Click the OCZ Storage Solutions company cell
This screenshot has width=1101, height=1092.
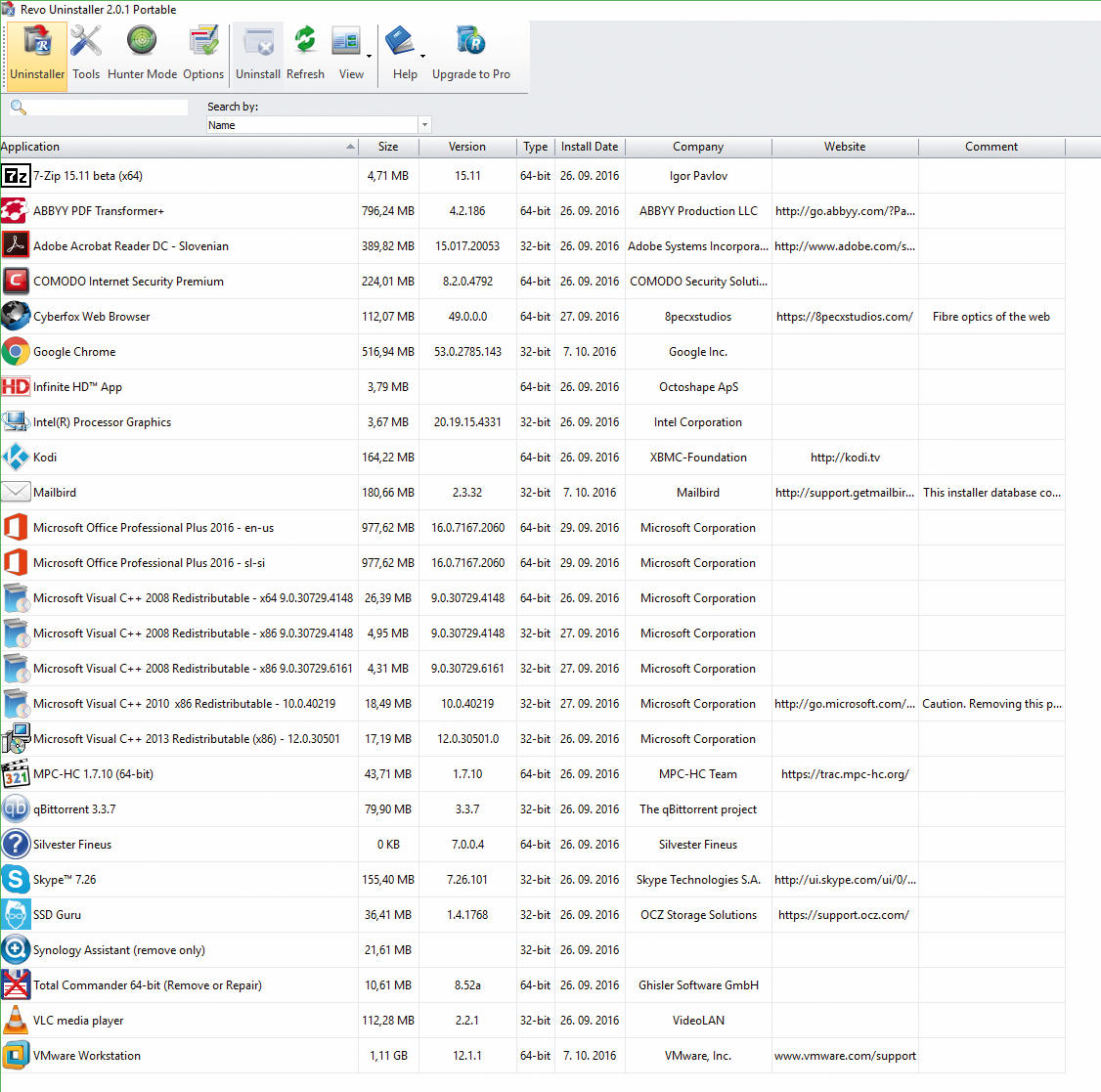click(698, 914)
